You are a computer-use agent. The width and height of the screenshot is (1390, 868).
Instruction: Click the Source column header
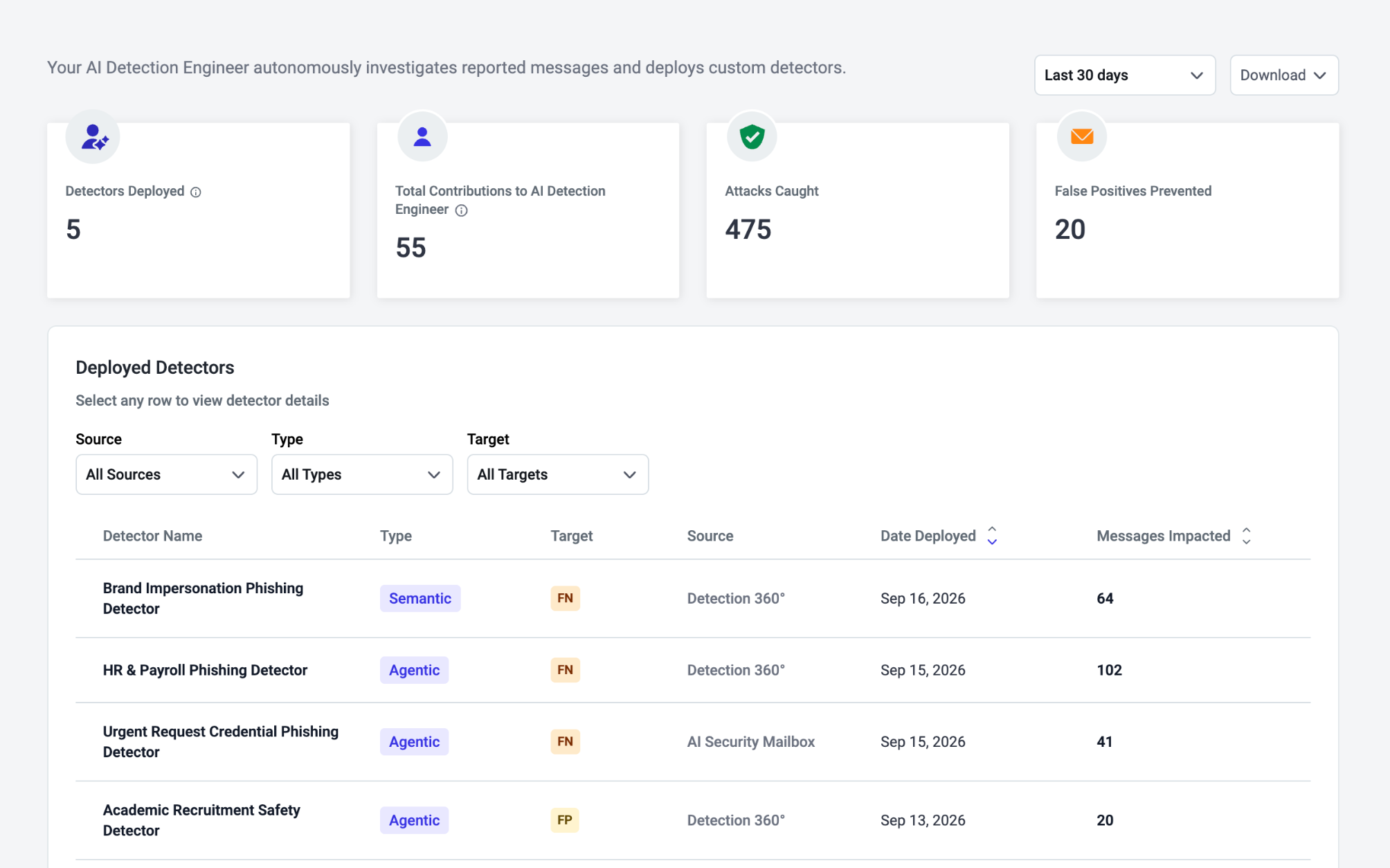(x=710, y=536)
